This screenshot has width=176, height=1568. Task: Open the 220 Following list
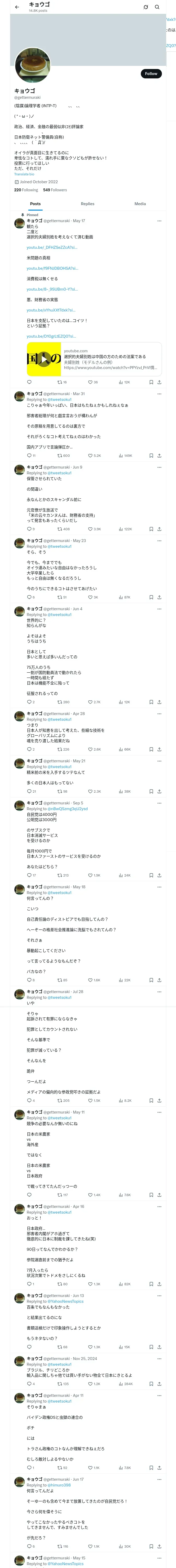click(x=26, y=190)
